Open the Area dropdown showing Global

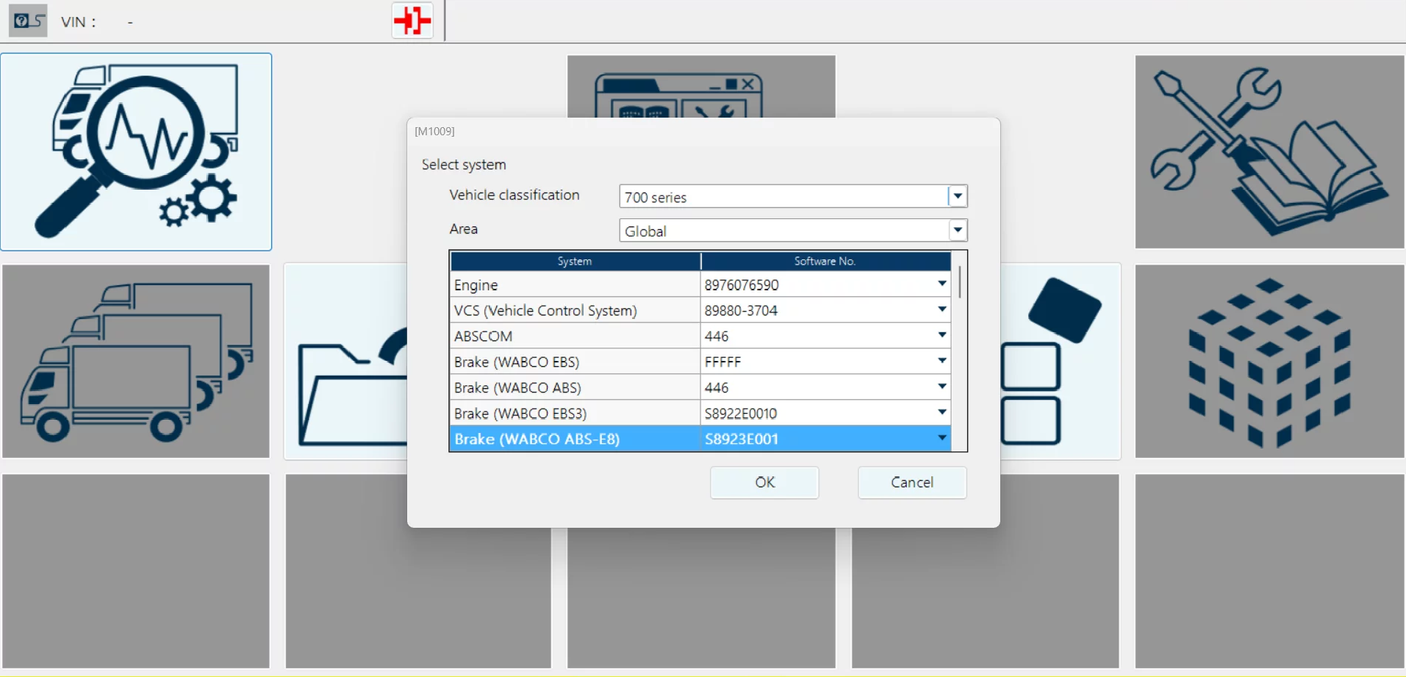click(957, 230)
